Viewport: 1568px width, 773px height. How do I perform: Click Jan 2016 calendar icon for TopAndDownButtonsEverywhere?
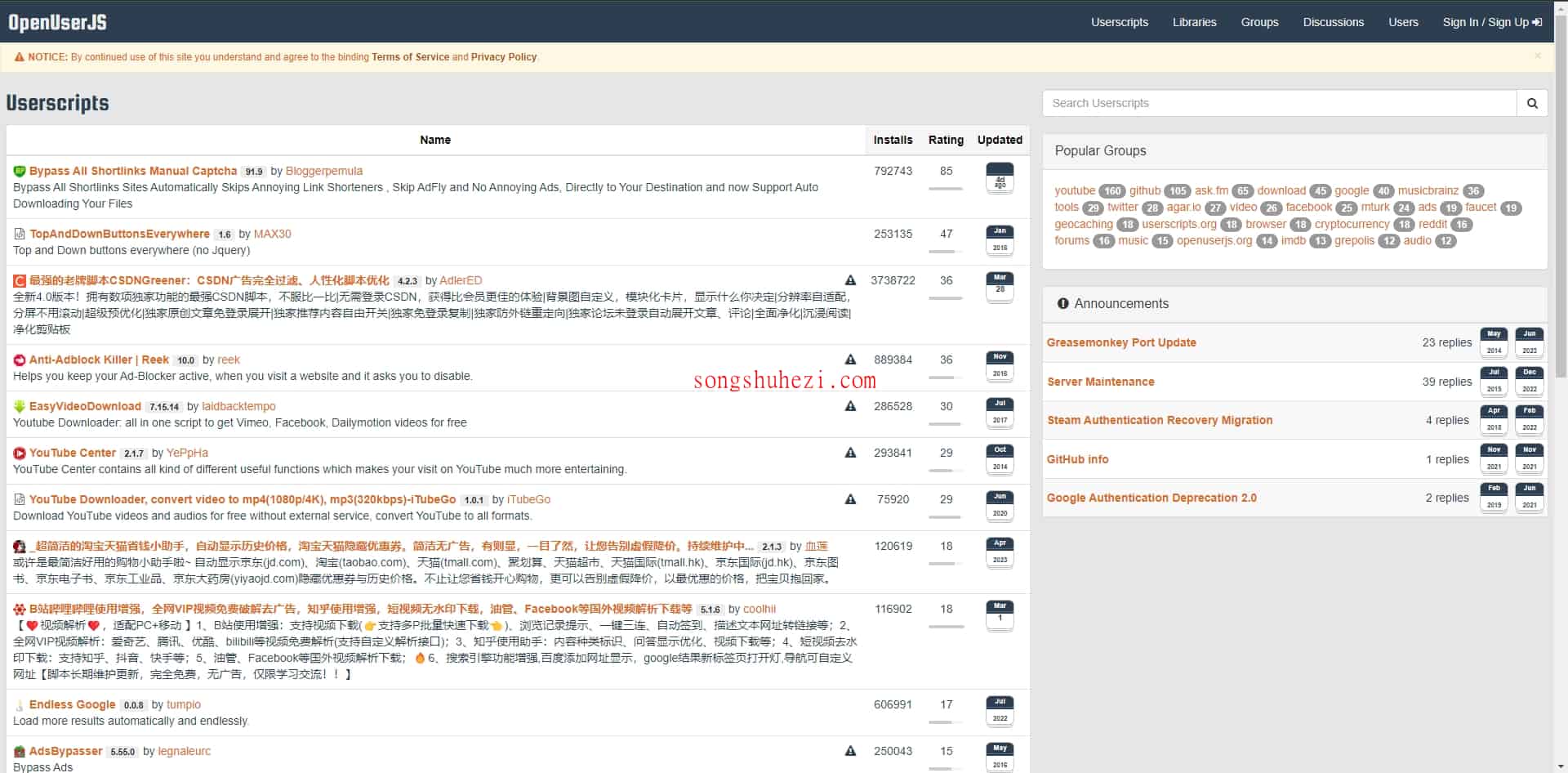[1000, 241]
